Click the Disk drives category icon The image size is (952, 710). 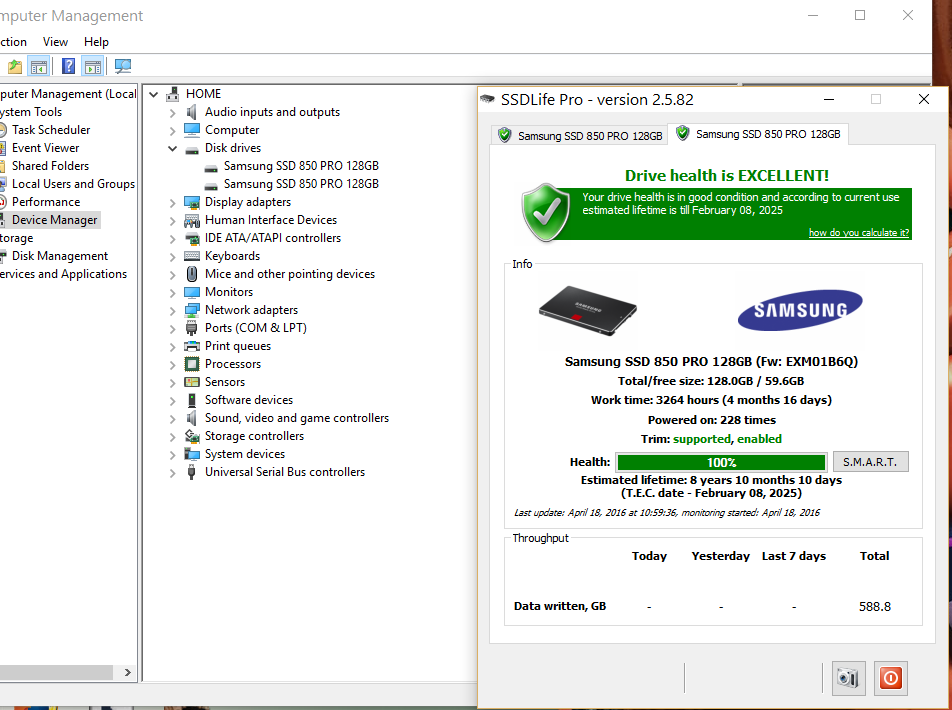[x=192, y=149]
